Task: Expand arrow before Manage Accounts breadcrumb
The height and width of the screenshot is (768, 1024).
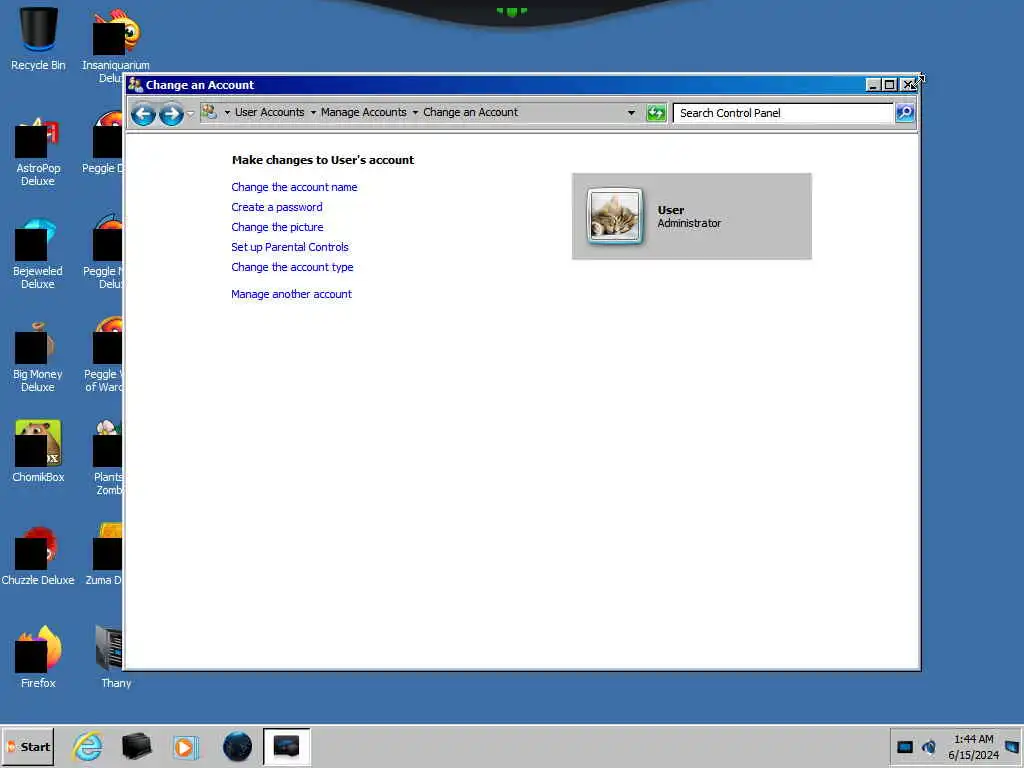Action: tap(313, 112)
